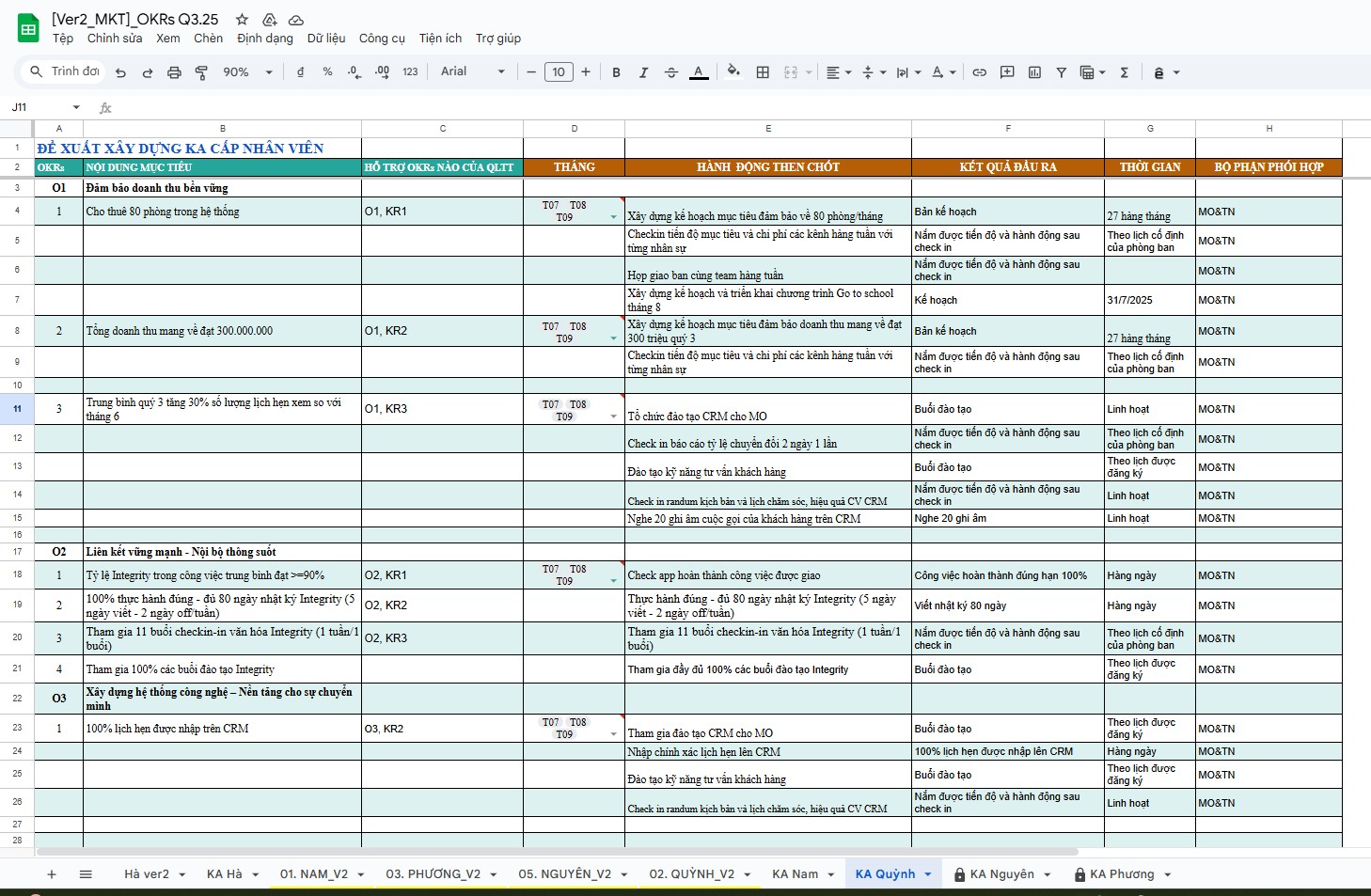Click the increase font size plus button
The image size is (1371, 896).
[x=586, y=72]
